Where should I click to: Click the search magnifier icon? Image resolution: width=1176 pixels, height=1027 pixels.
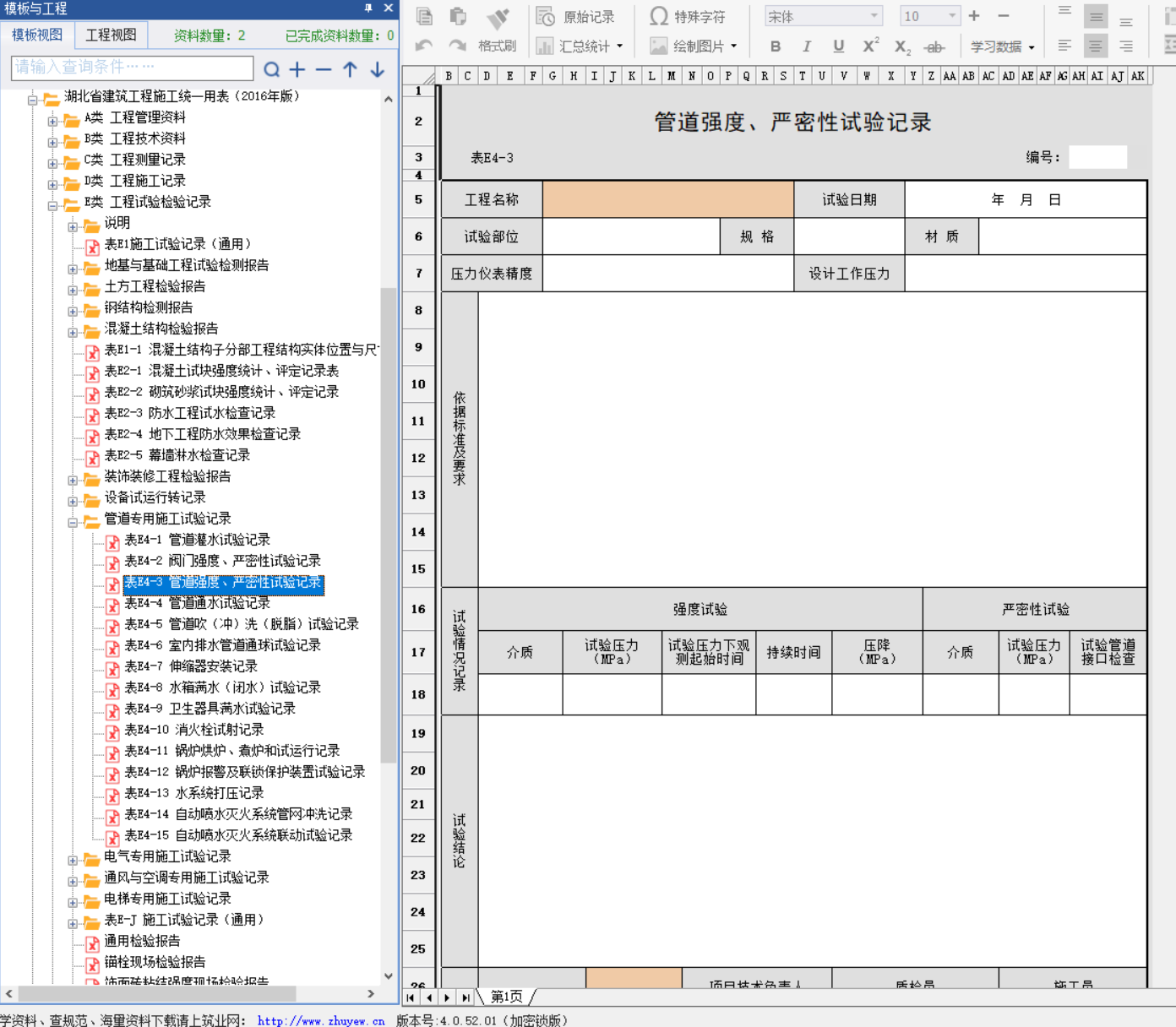(x=272, y=69)
